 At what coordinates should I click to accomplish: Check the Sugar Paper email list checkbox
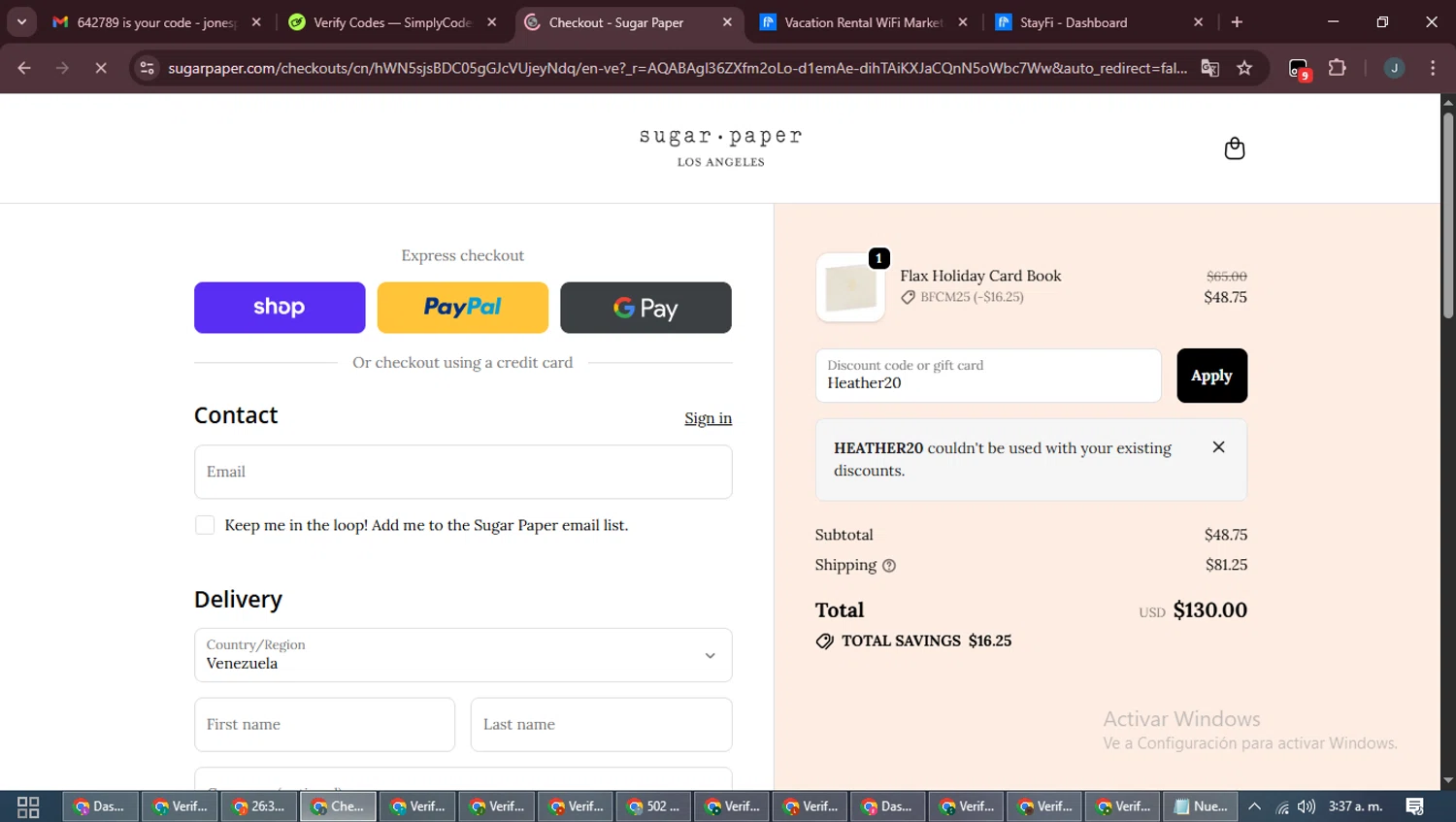[x=205, y=525]
